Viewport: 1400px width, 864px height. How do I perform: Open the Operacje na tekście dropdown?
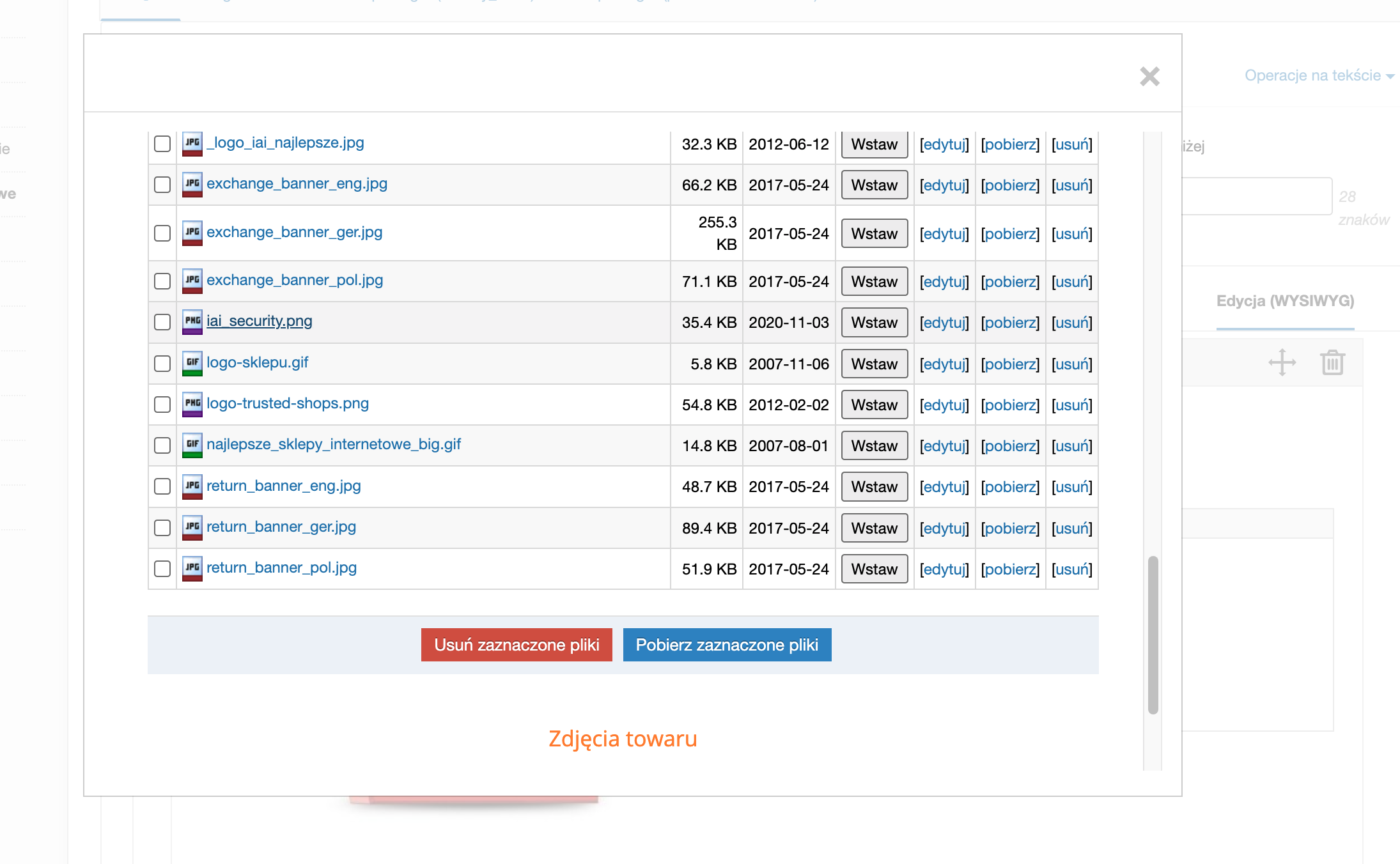click(x=1319, y=75)
